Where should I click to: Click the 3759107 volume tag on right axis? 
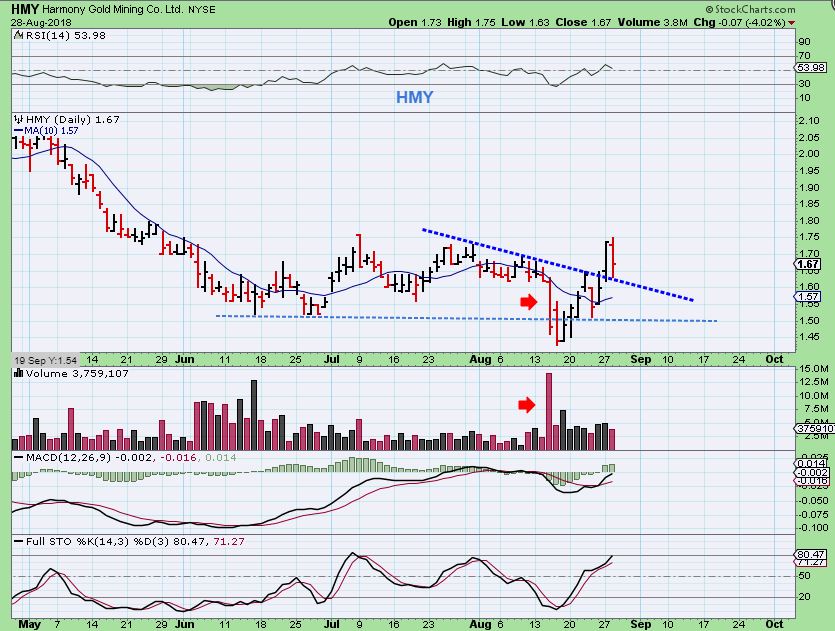[814, 428]
